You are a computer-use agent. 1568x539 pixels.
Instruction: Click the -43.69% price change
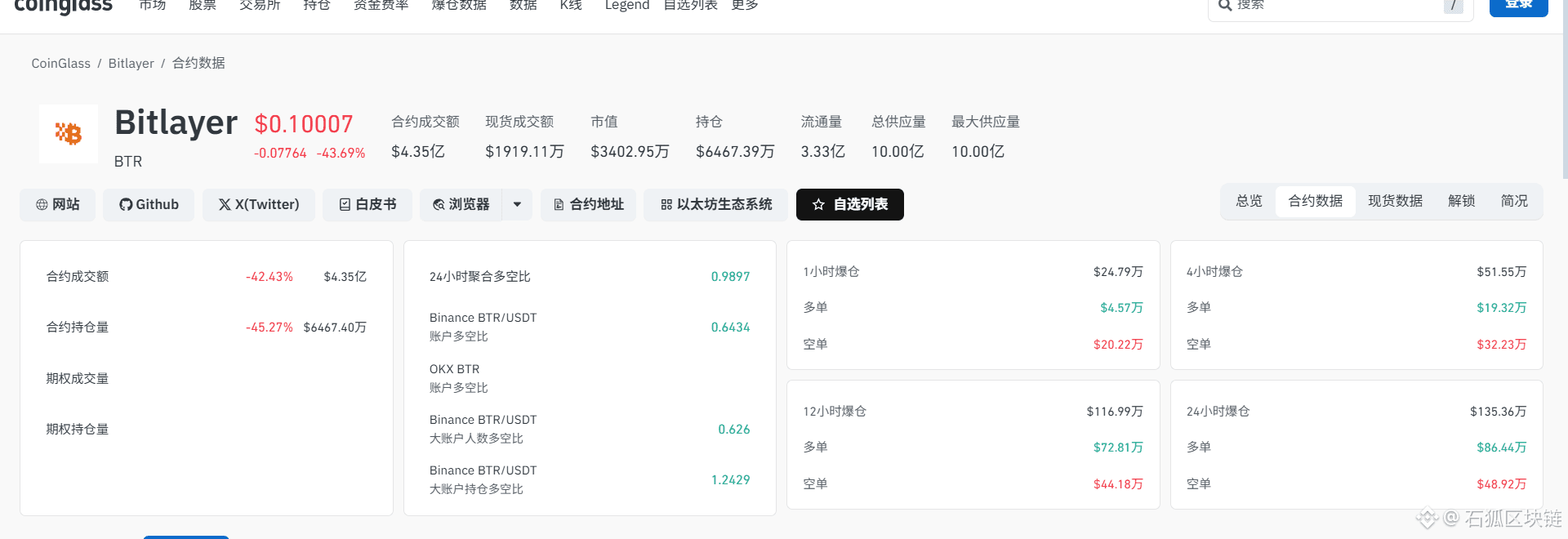(x=341, y=154)
